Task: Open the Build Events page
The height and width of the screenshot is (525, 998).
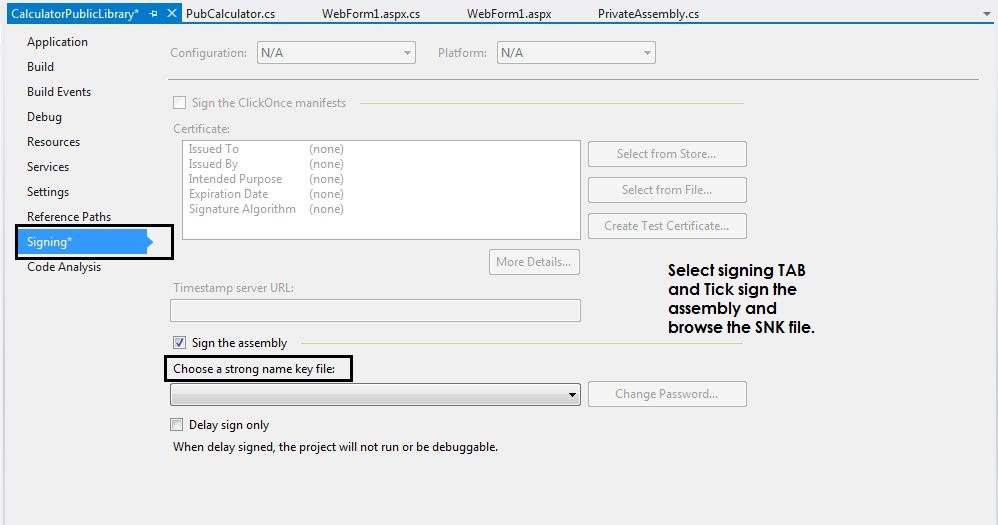Action: pos(59,92)
